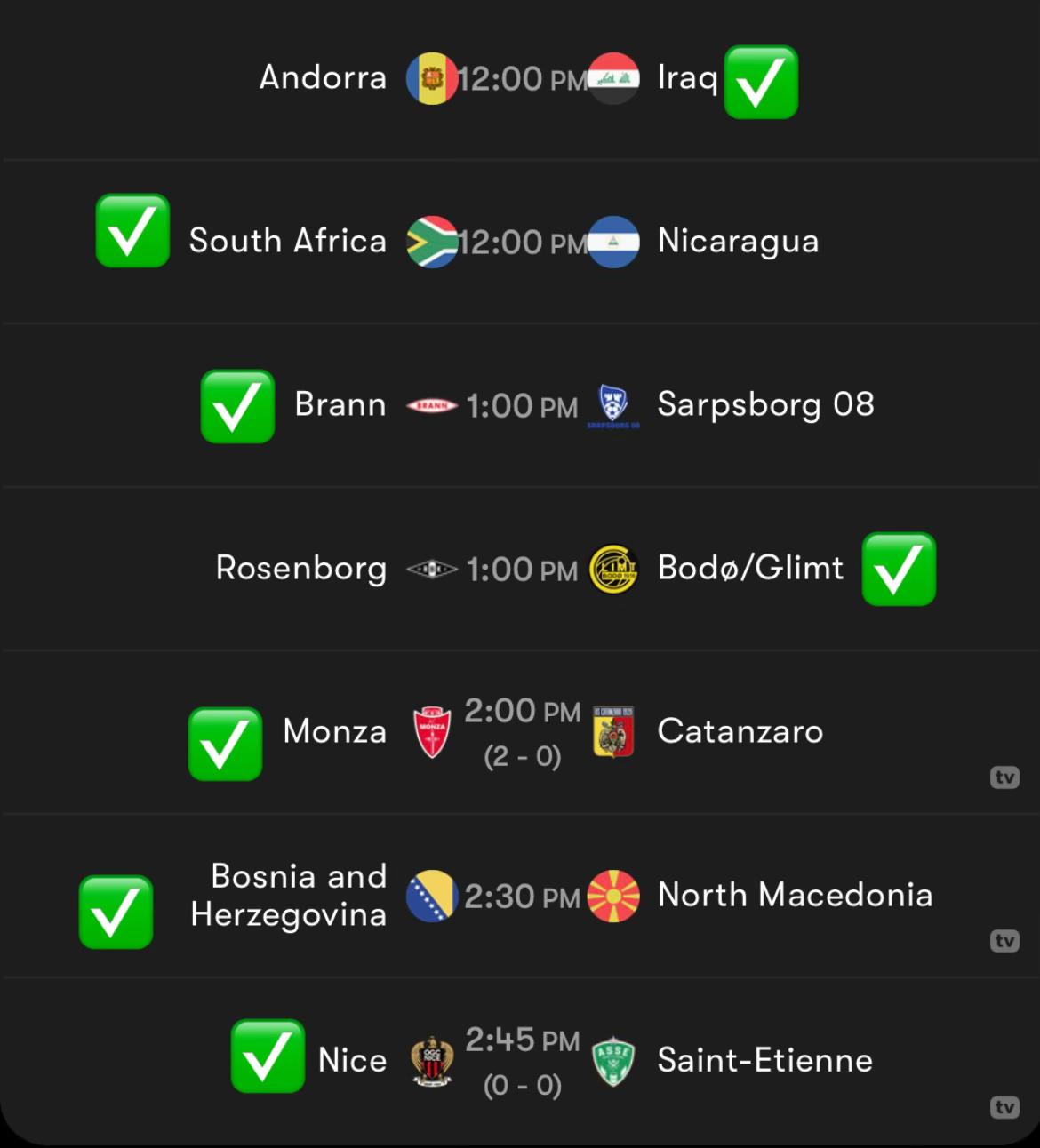This screenshot has height=1148, width=1040.
Task: Toggle the checkmark beside Brann
Action: pos(237,407)
